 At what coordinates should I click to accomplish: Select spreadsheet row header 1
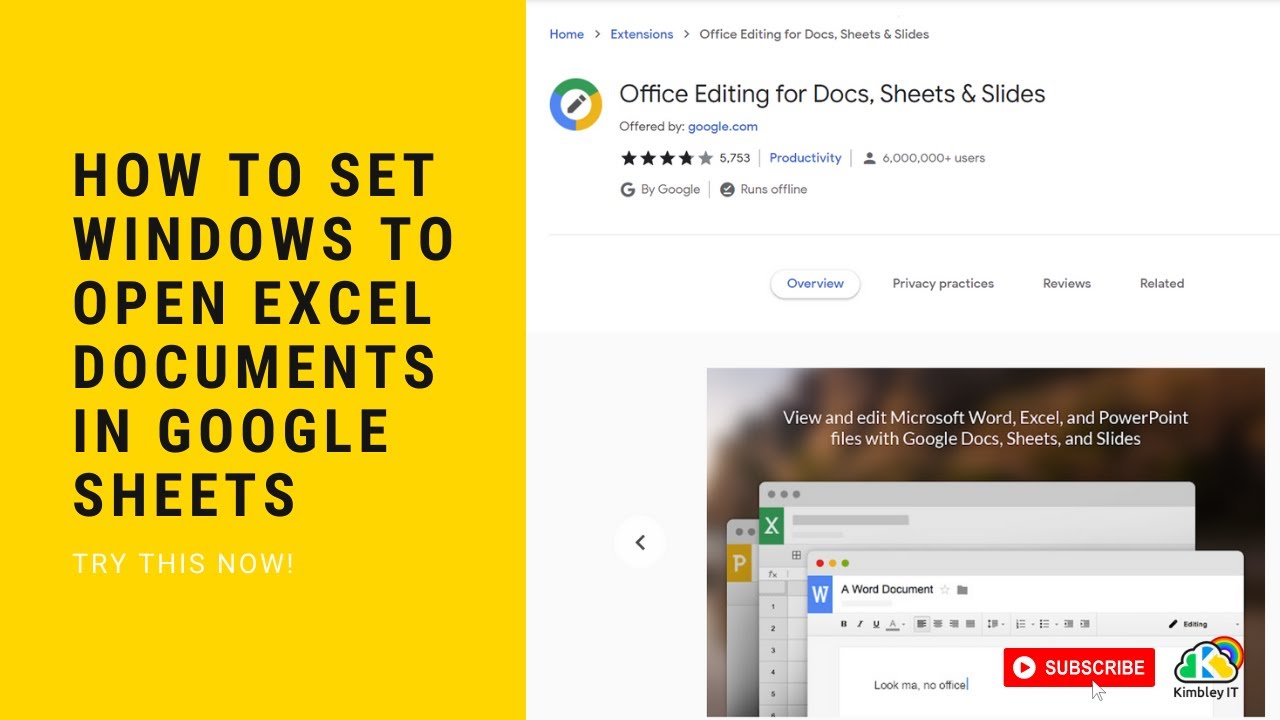pos(772,606)
